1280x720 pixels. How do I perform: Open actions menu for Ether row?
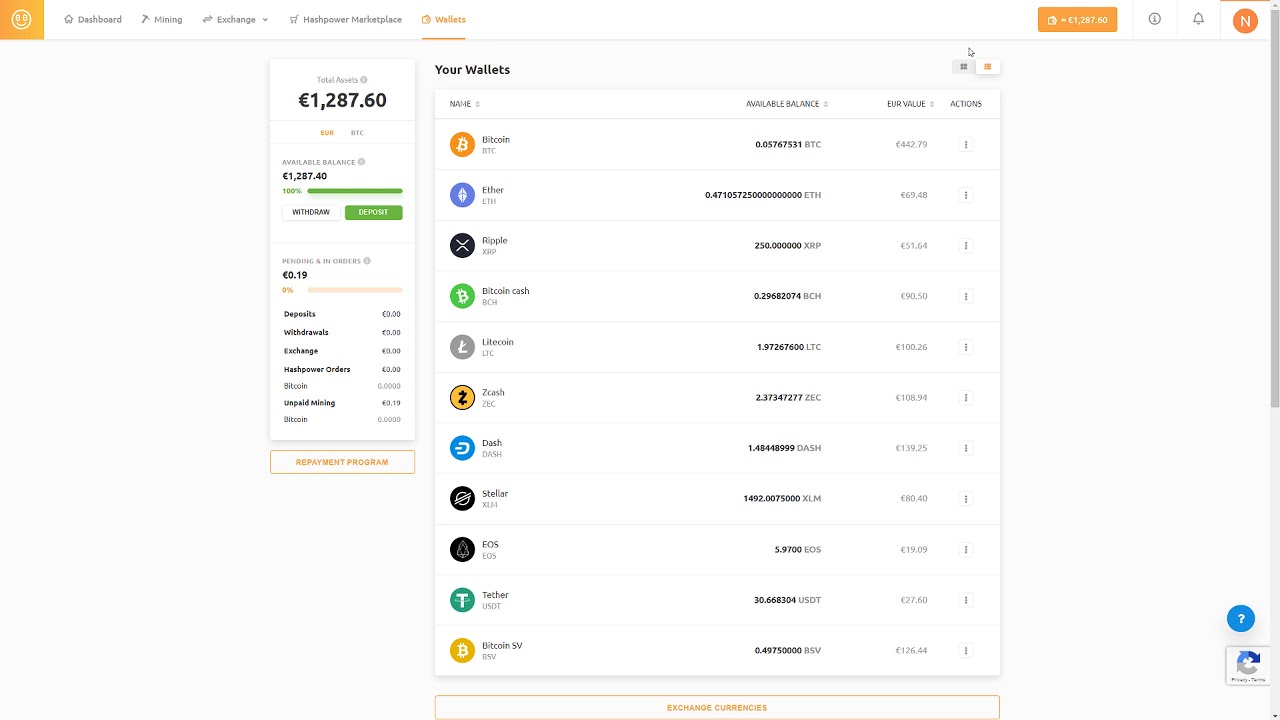[x=966, y=195]
